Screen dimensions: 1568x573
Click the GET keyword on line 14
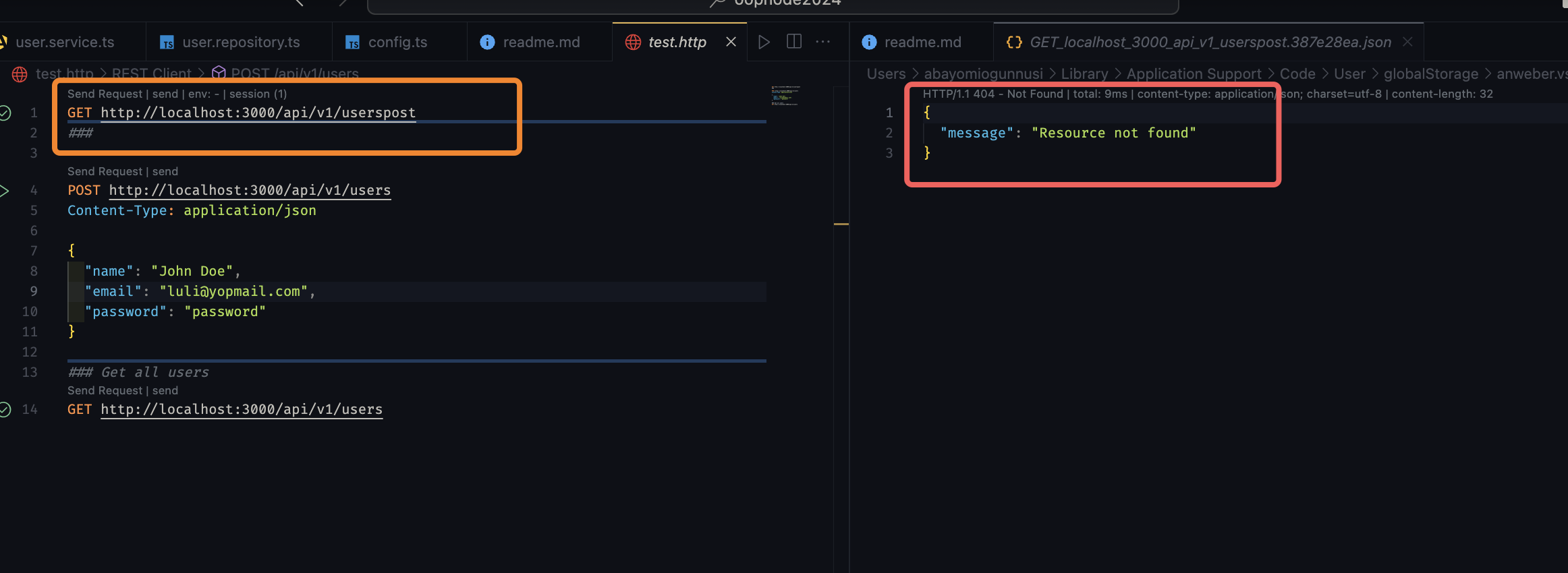[x=80, y=409]
